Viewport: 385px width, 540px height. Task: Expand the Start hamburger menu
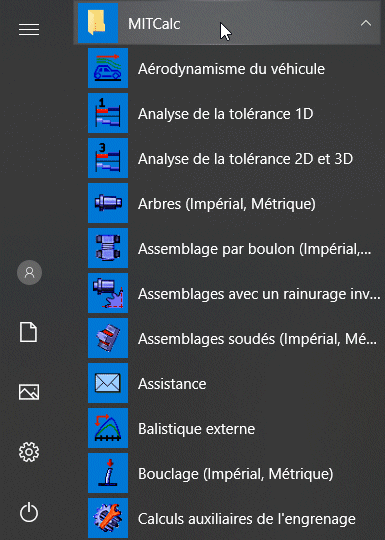(x=29, y=30)
